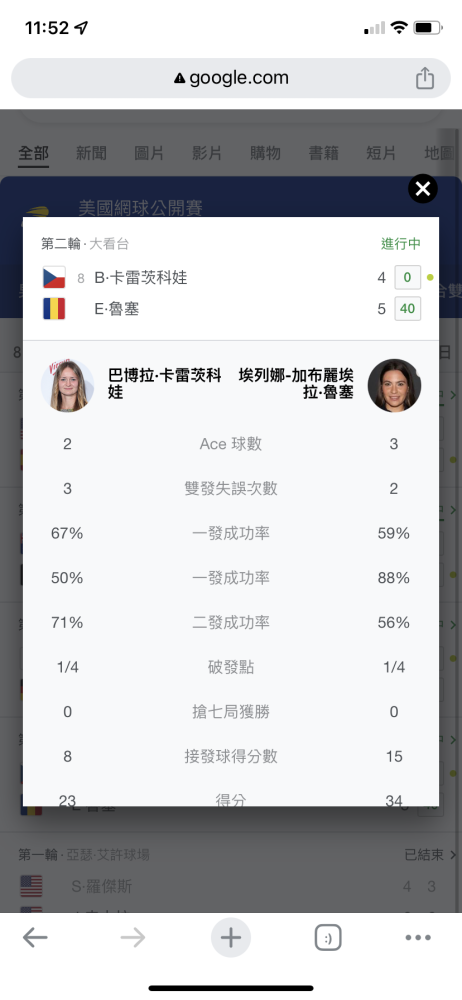
Task: Tap the Romanian flag icon
Action: [x=54, y=309]
